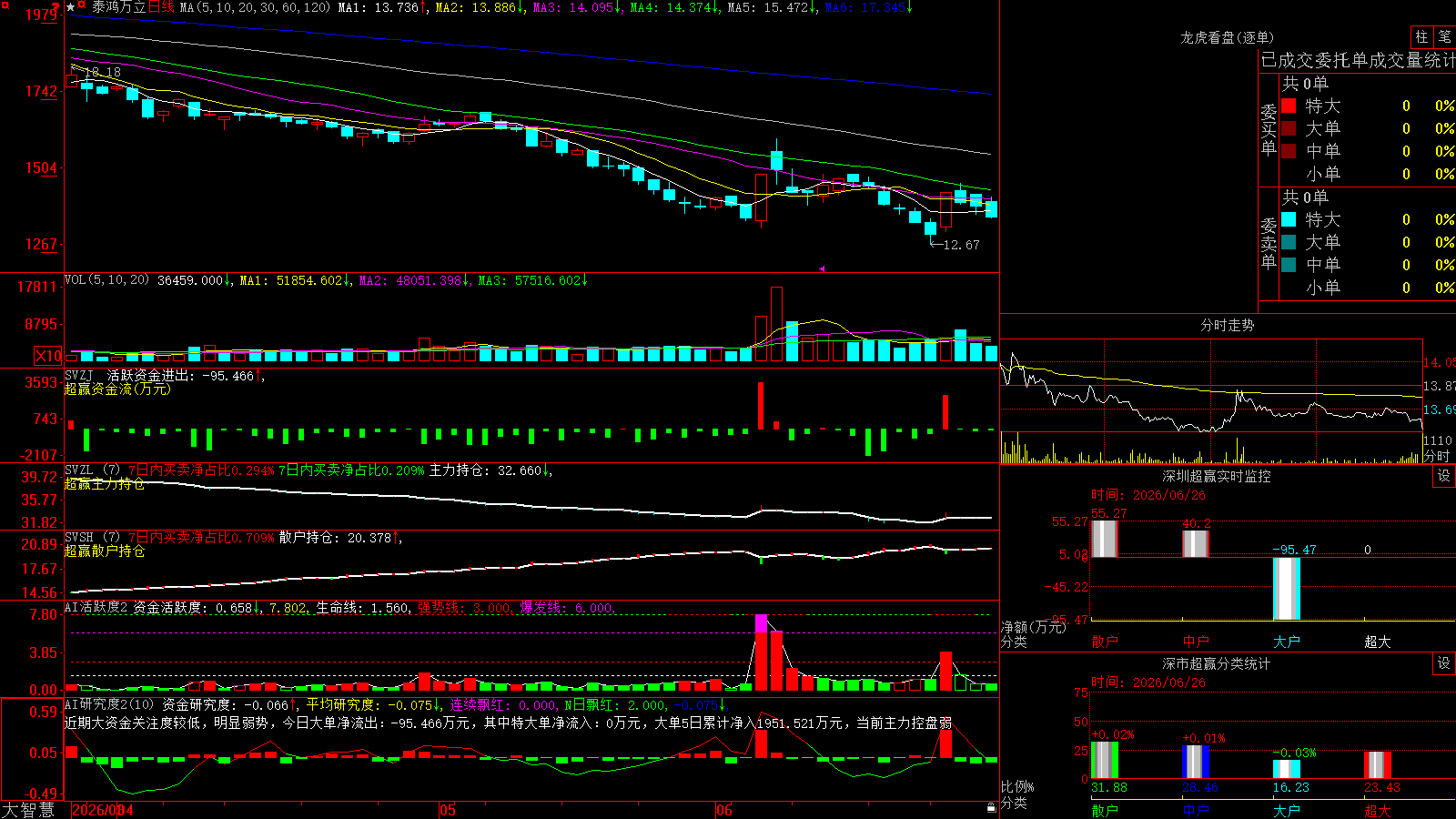Viewport: 1456px width, 819px height.
Task: Click the 18.18 high price label
Action: [103, 72]
